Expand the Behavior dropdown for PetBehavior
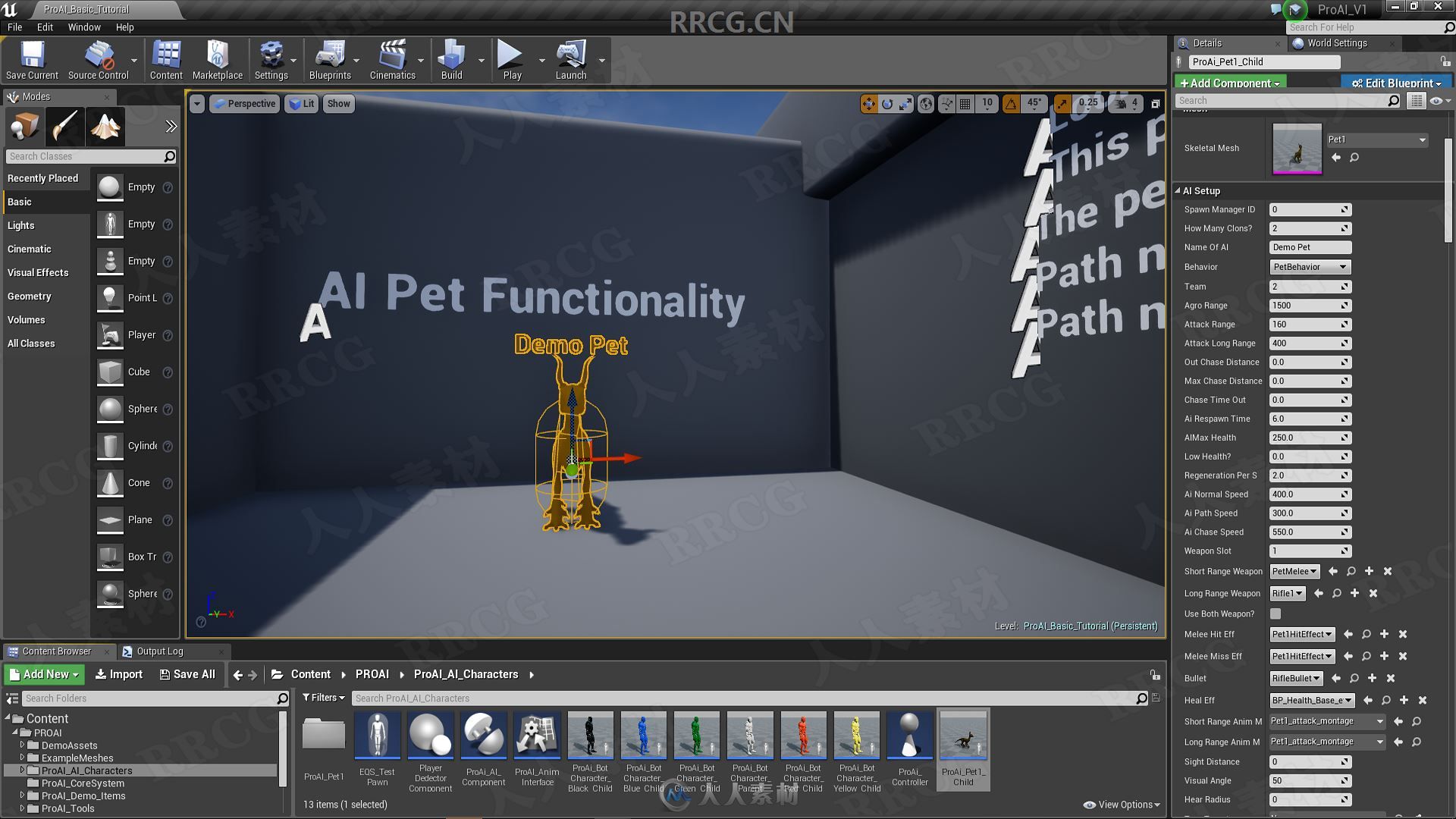This screenshot has width=1456, height=819. (1345, 266)
